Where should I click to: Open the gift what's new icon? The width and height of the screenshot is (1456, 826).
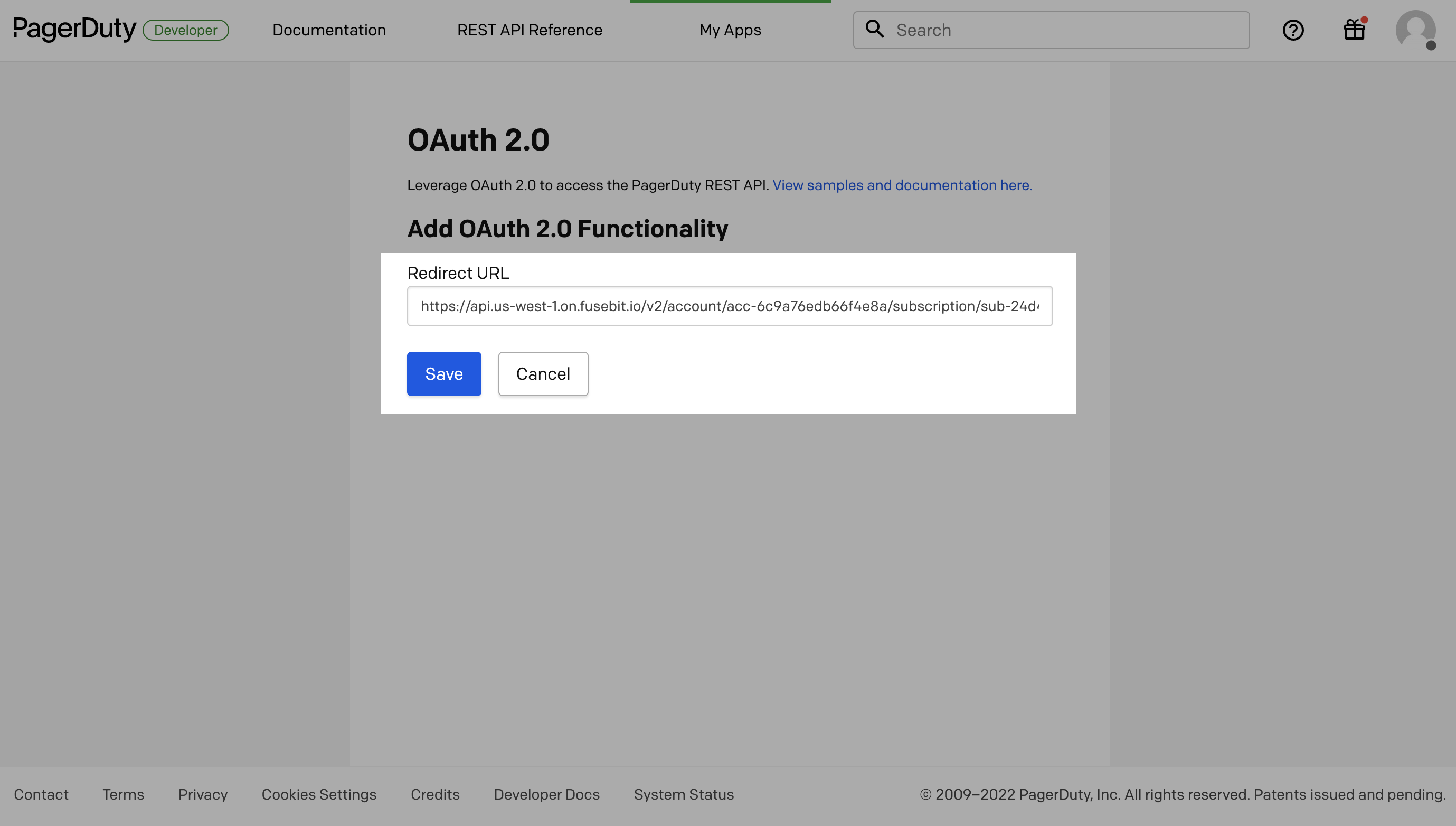[x=1355, y=30]
